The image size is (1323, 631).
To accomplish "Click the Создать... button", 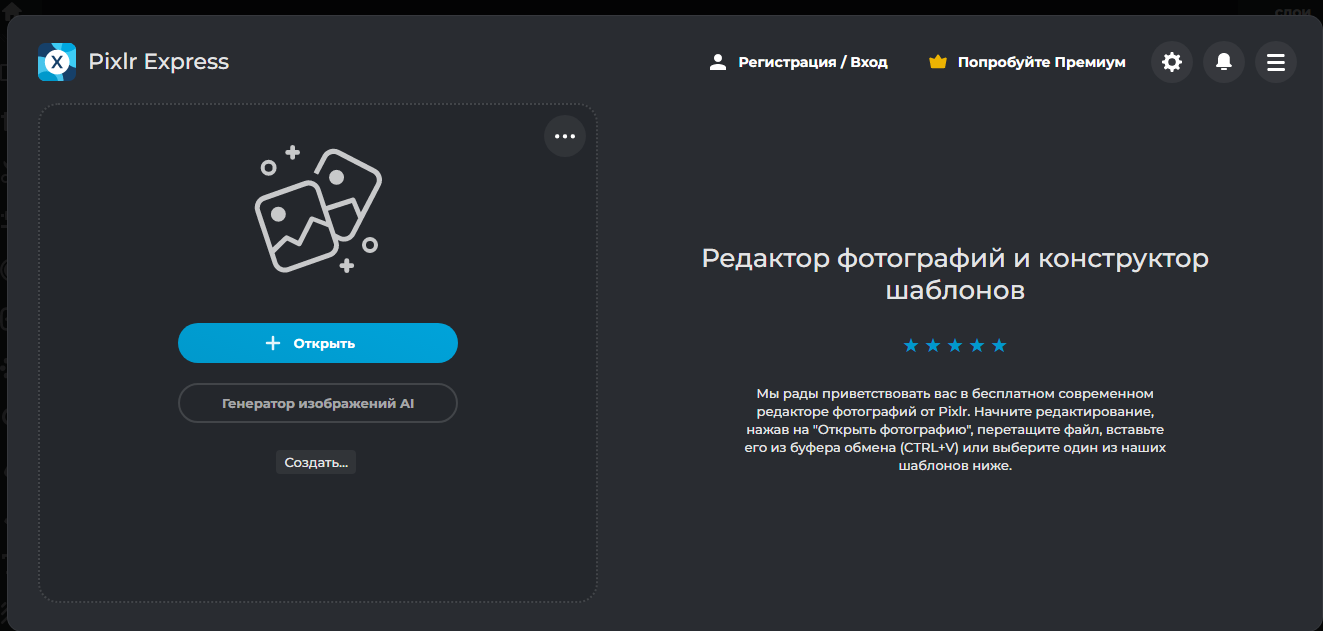I will 316,463.
